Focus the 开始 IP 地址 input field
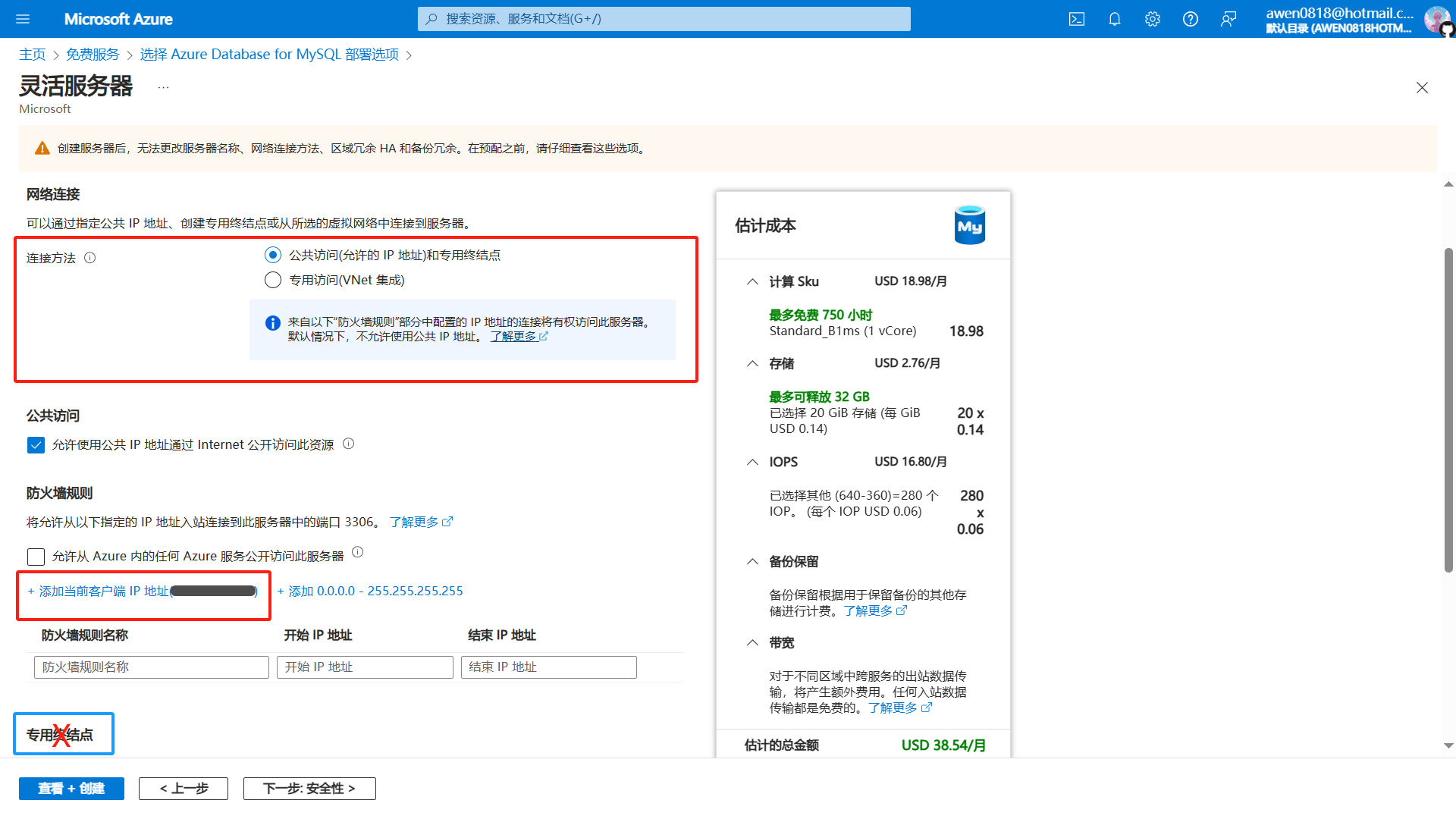The image size is (1456, 819). click(365, 667)
